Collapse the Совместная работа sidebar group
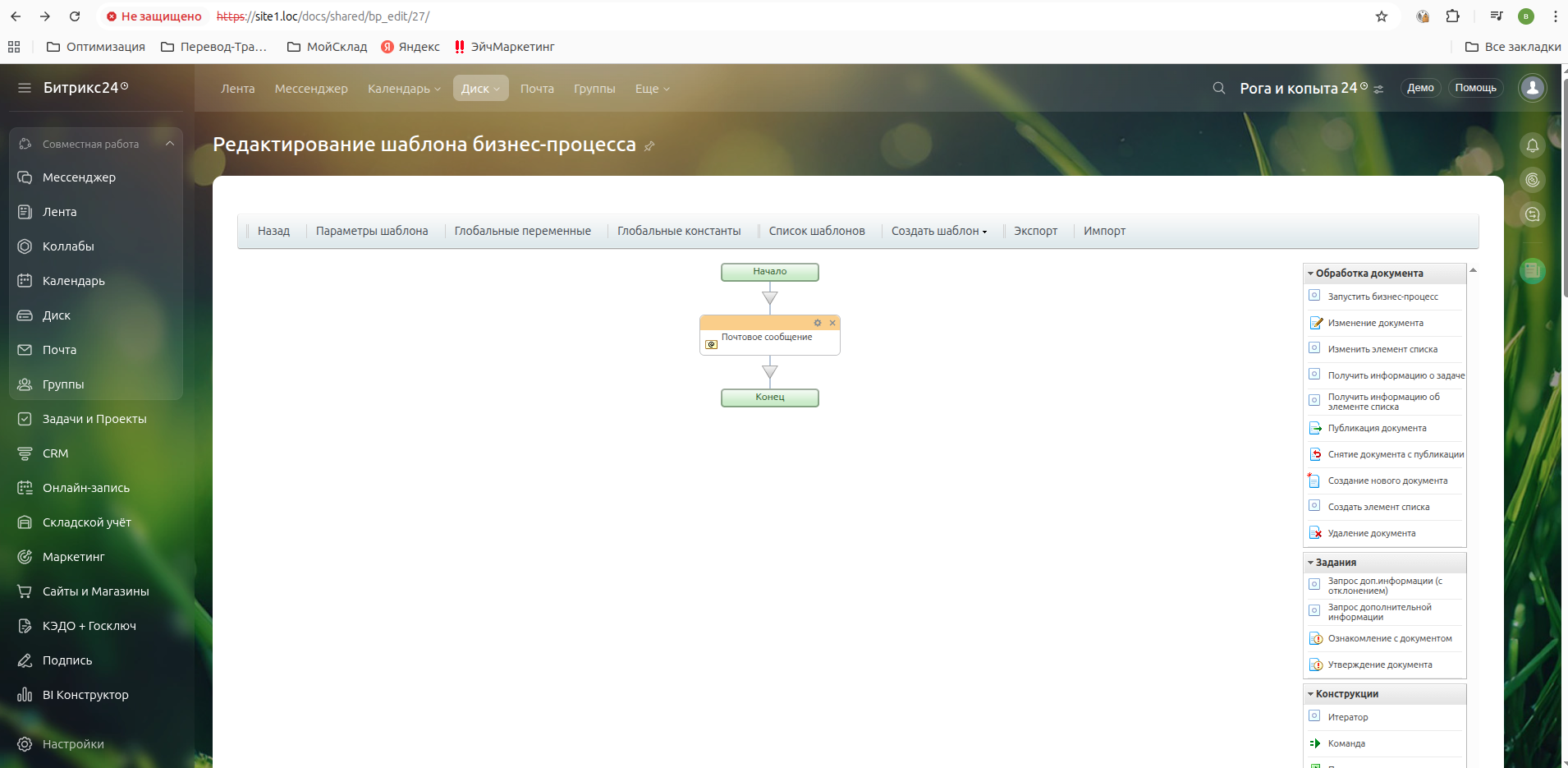This screenshot has height=768, width=1568. [x=169, y=144]
